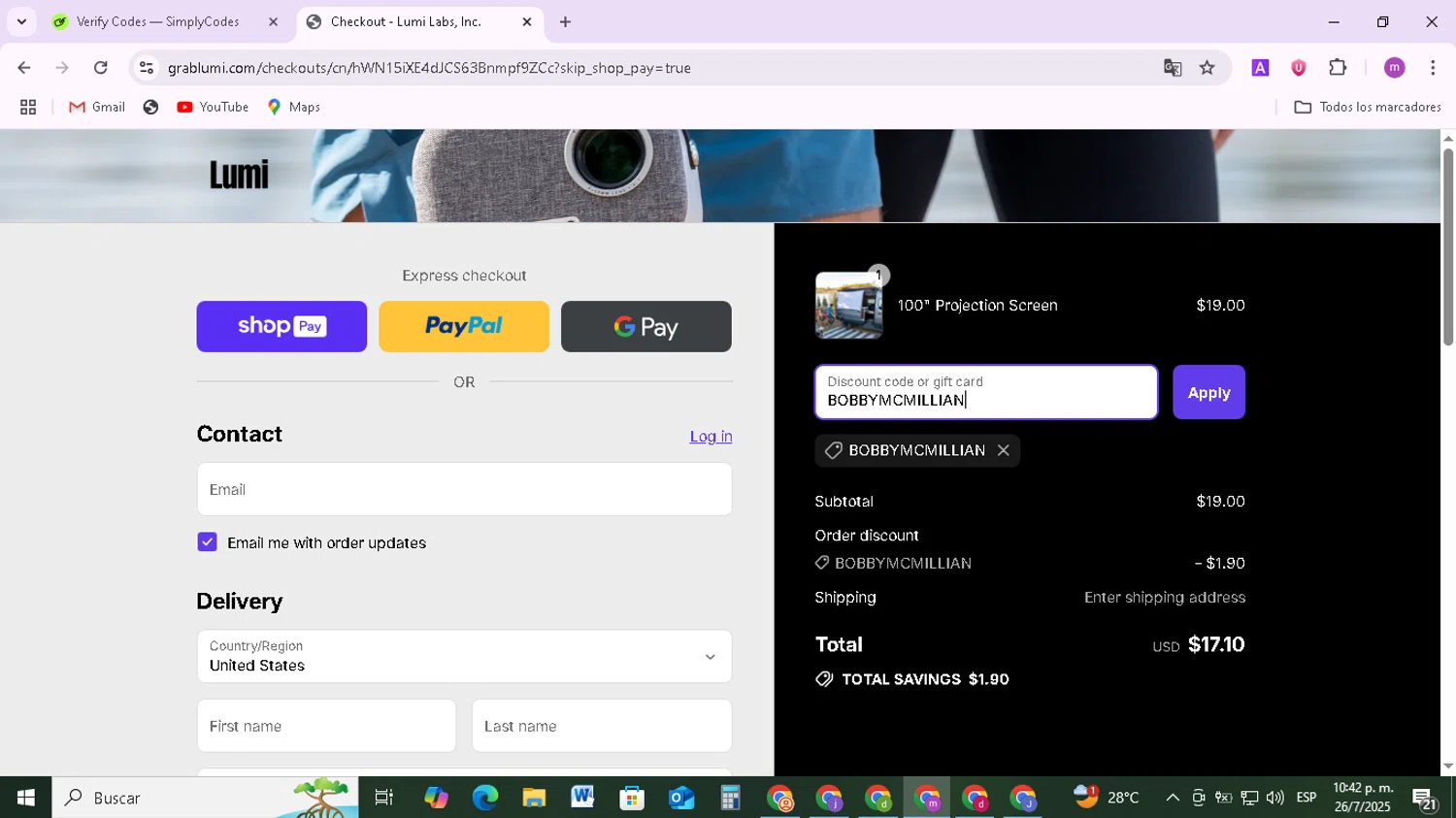Open the apps grid in bookmarks bar
The width and height of the screenshot is (1456, 818).
click(28, 107)
